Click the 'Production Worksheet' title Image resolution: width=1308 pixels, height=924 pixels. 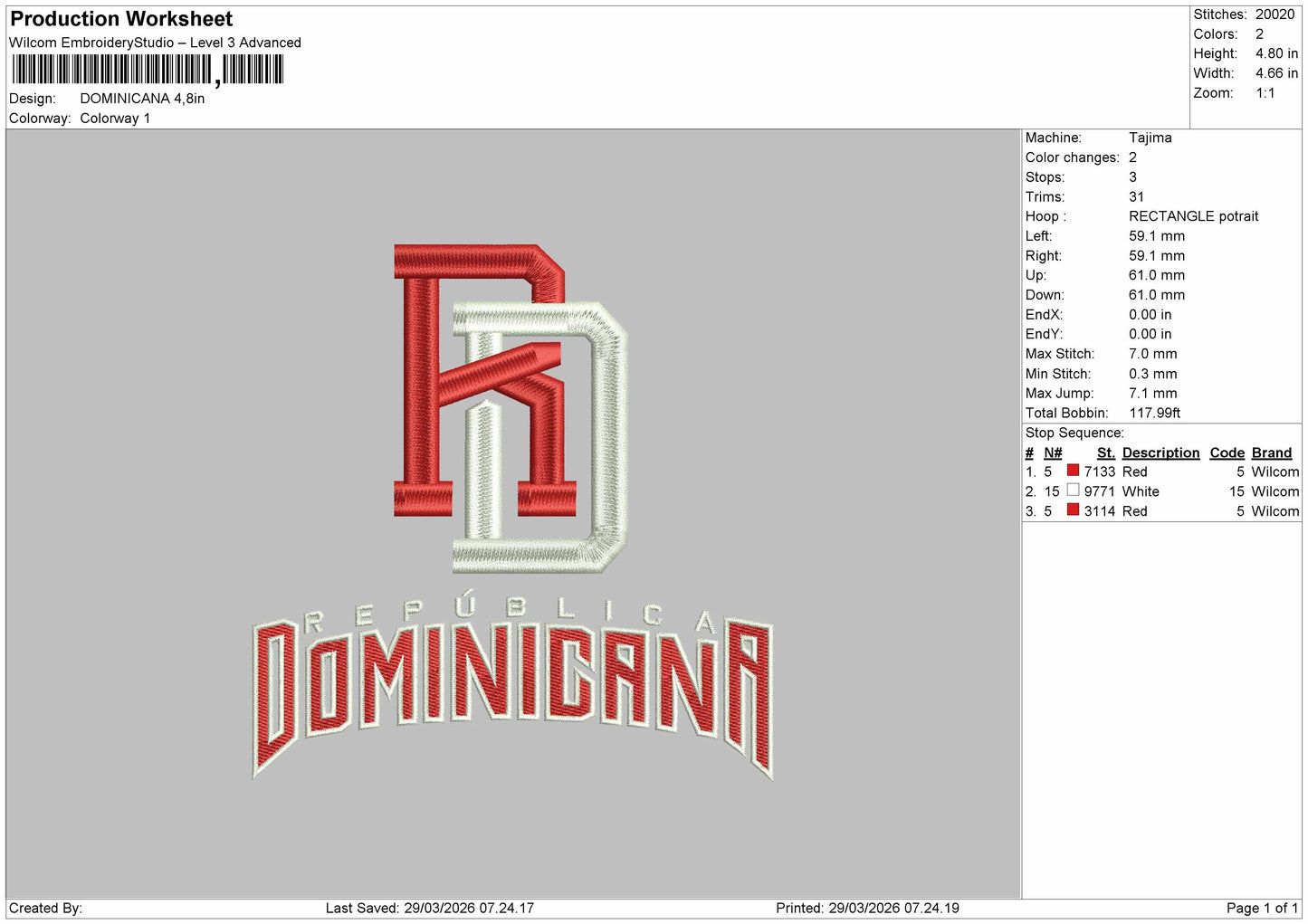coord(121,19)
